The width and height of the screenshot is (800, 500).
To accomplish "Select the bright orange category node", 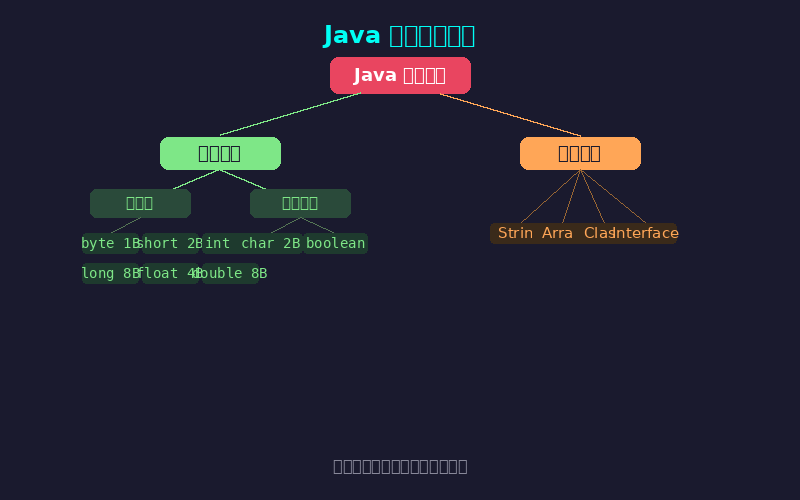I will pos(580,153).
